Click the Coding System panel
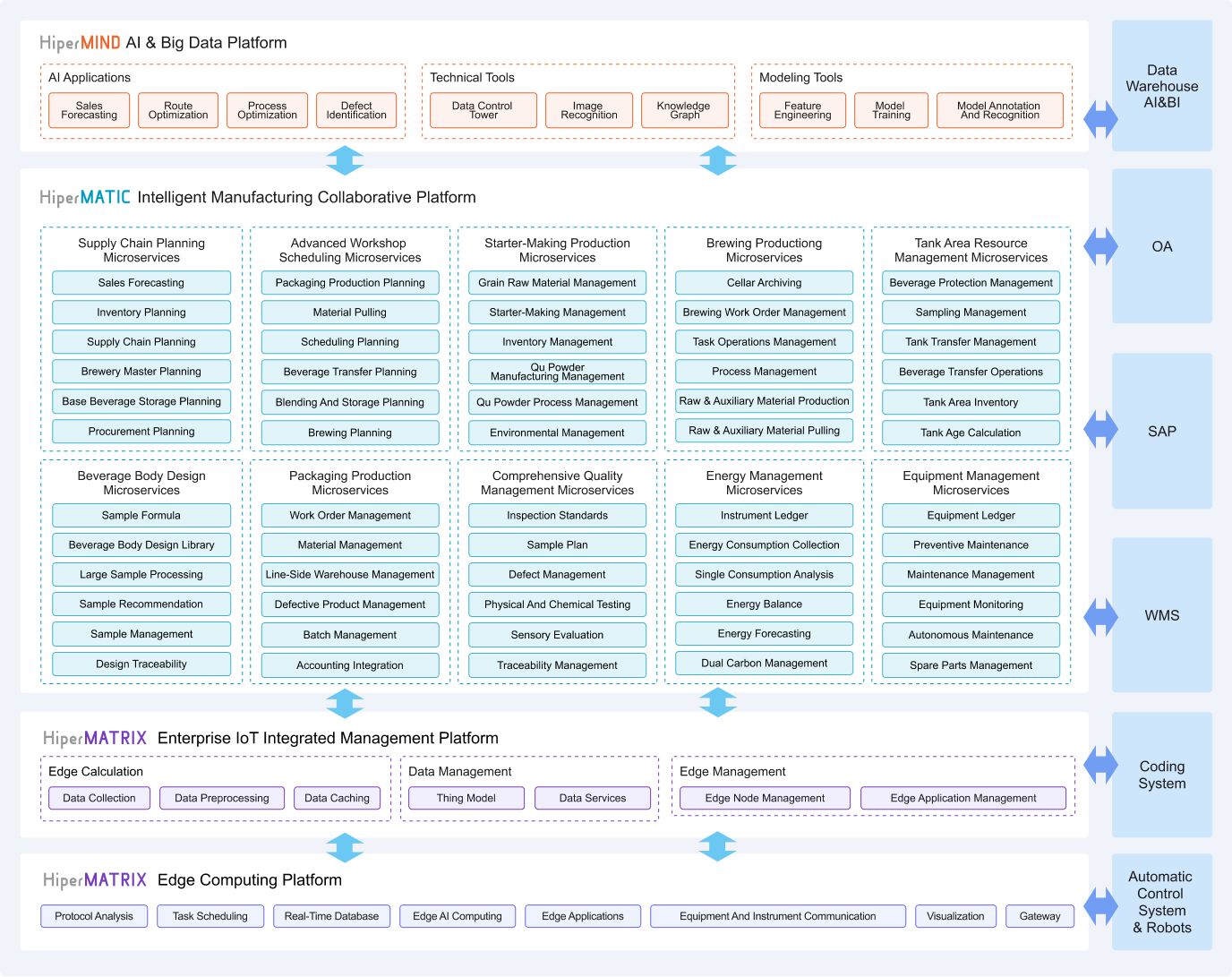Viewport: 1232px width, 977px height. (x=1162, y=775)
